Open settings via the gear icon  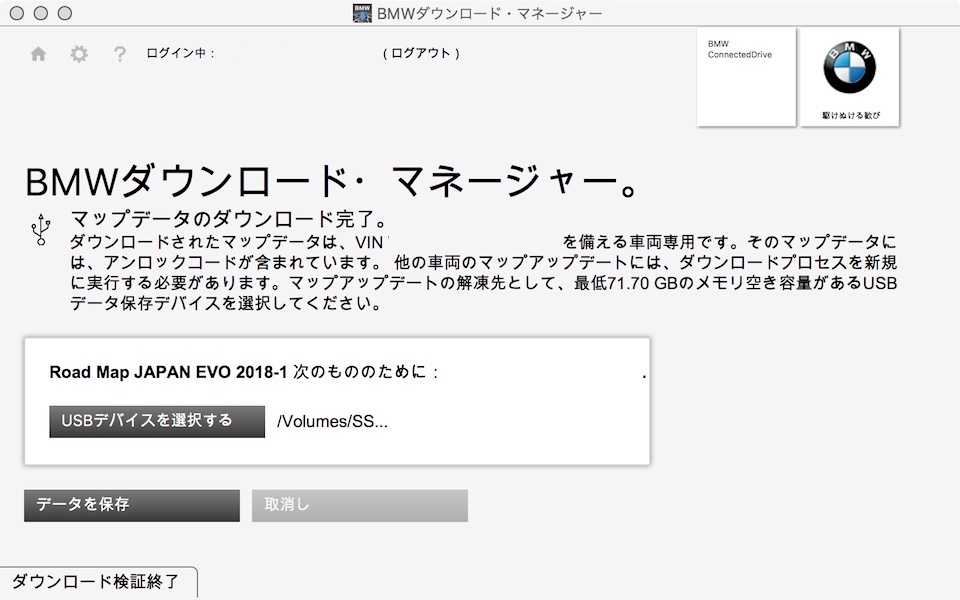pos(79,54)
